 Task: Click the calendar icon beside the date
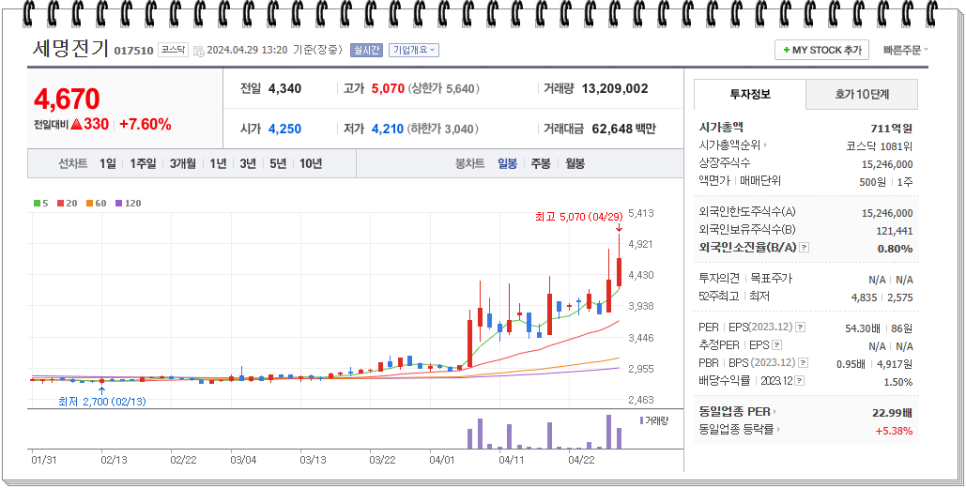click(x=198, y=51)
